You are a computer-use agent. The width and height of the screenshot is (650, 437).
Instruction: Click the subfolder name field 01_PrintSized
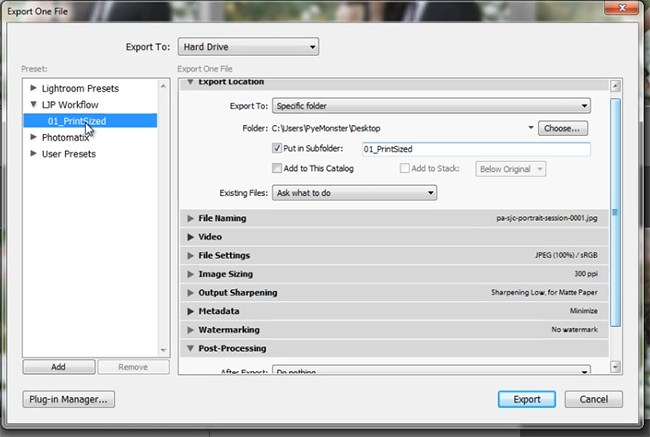(x=476, y=149)
